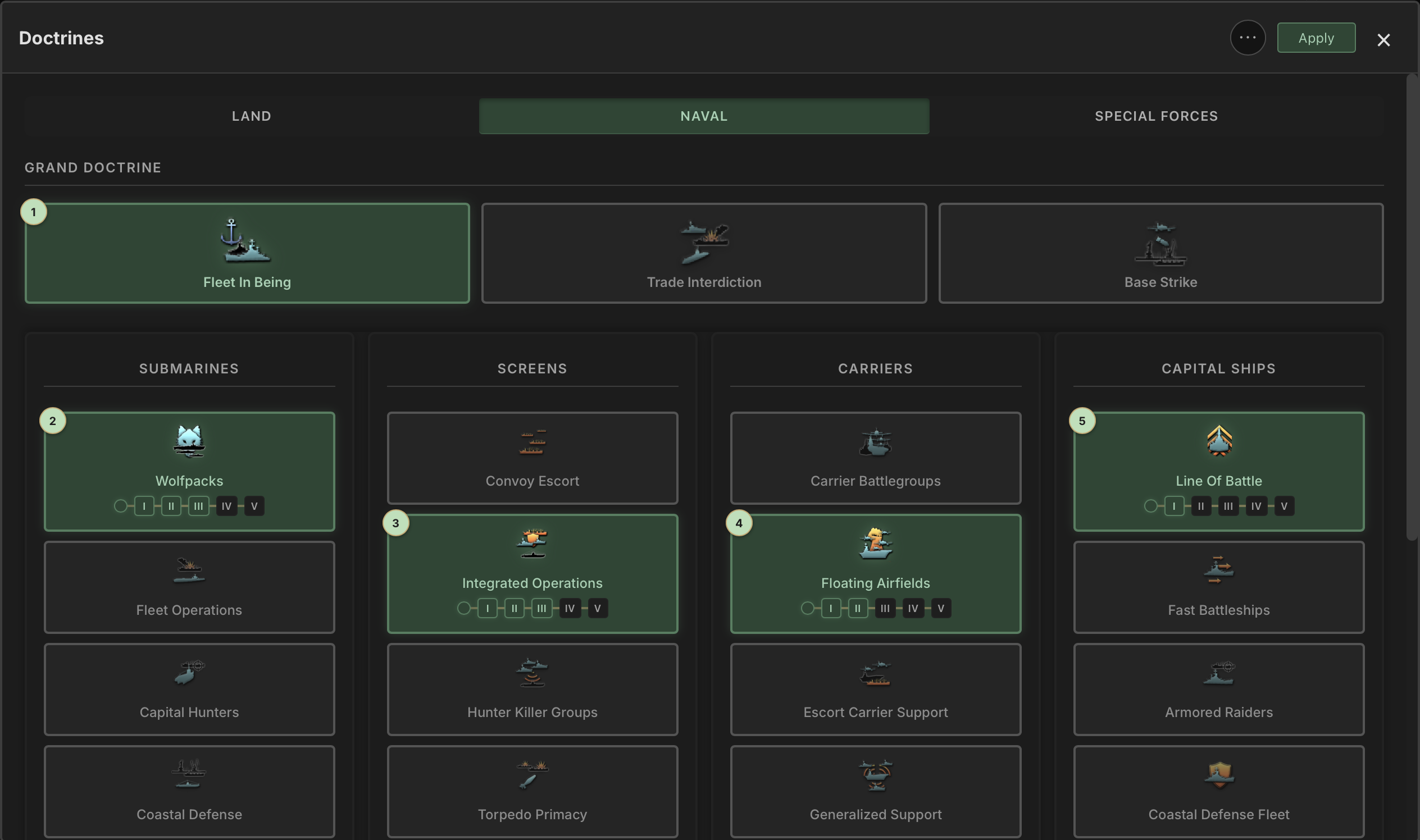Click the Torpedo Primacy icon

[532, 774]
